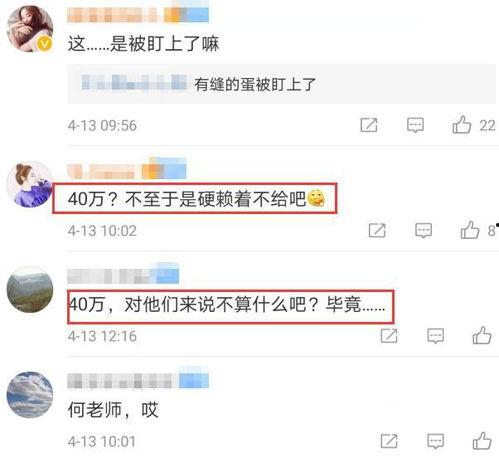Reply to the 4-13 09:56 comment
The image size is (499, 458).
tap(415, 125)
